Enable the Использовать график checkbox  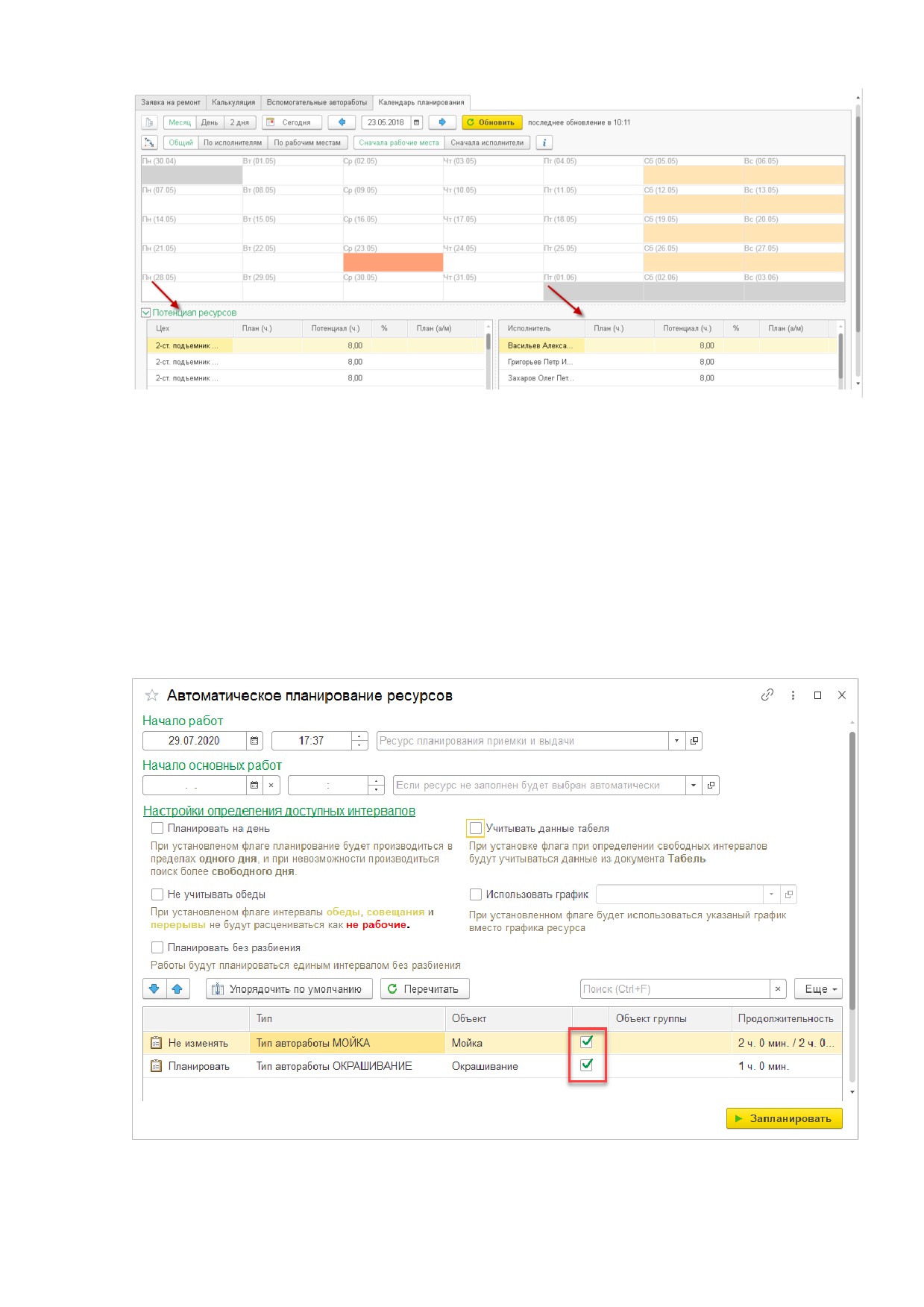click(476, 894)
